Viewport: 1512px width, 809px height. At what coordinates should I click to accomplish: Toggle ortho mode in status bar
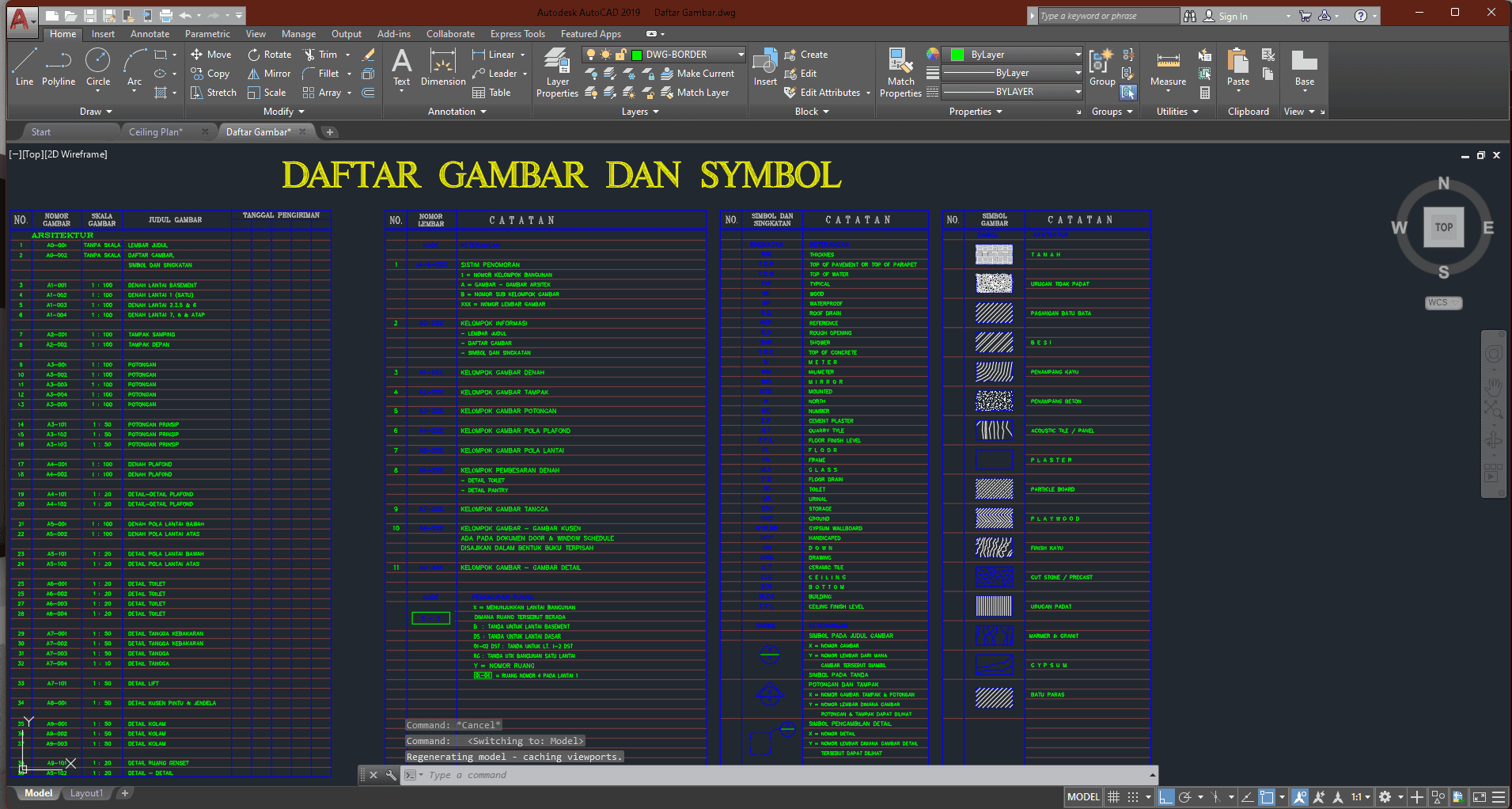click(1165, 797)
